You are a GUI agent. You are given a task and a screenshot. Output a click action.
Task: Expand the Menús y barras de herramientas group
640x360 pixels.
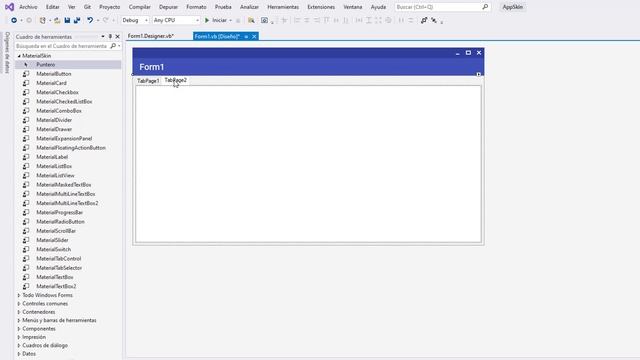point(19,320)
